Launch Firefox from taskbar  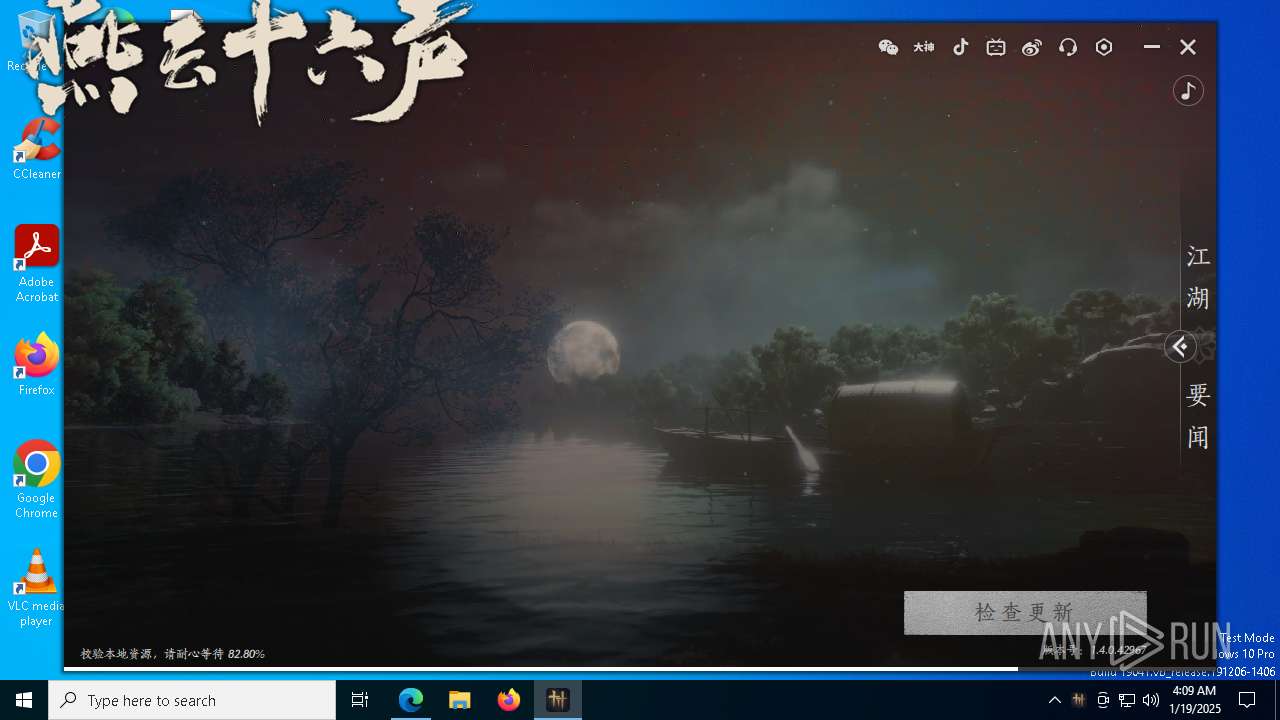point(509,700)
